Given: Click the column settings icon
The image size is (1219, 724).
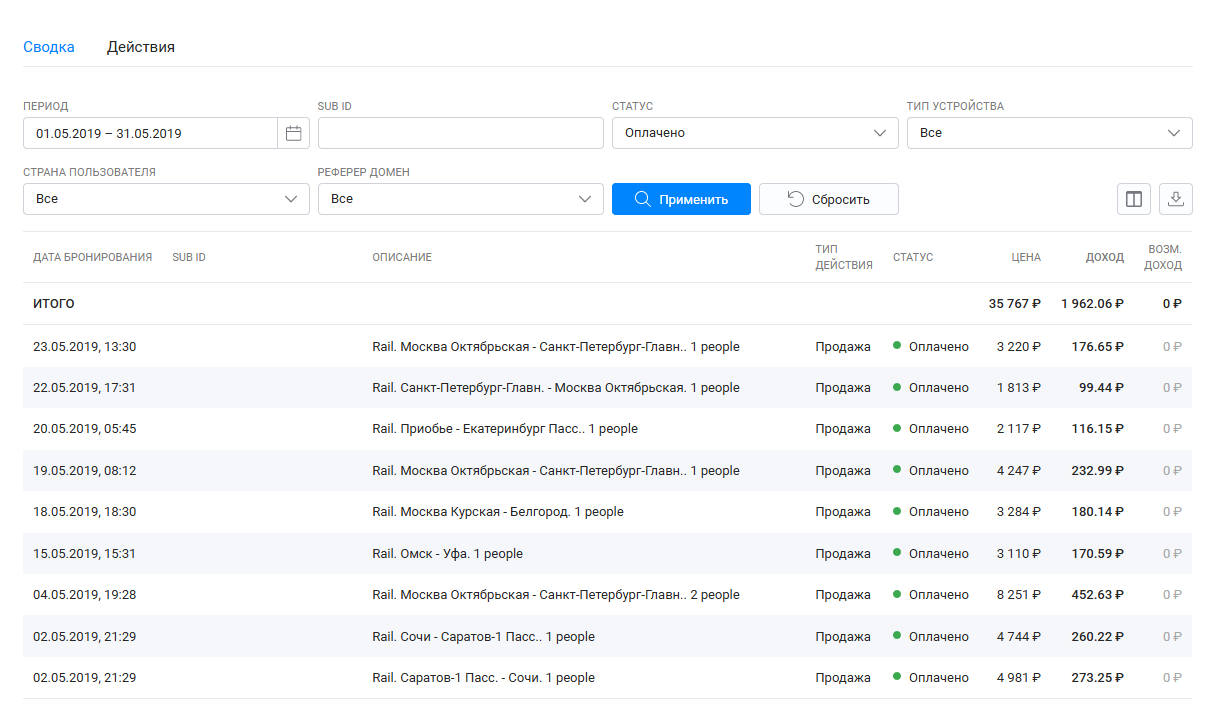Looking at the screenshot, I should 1134,199.
